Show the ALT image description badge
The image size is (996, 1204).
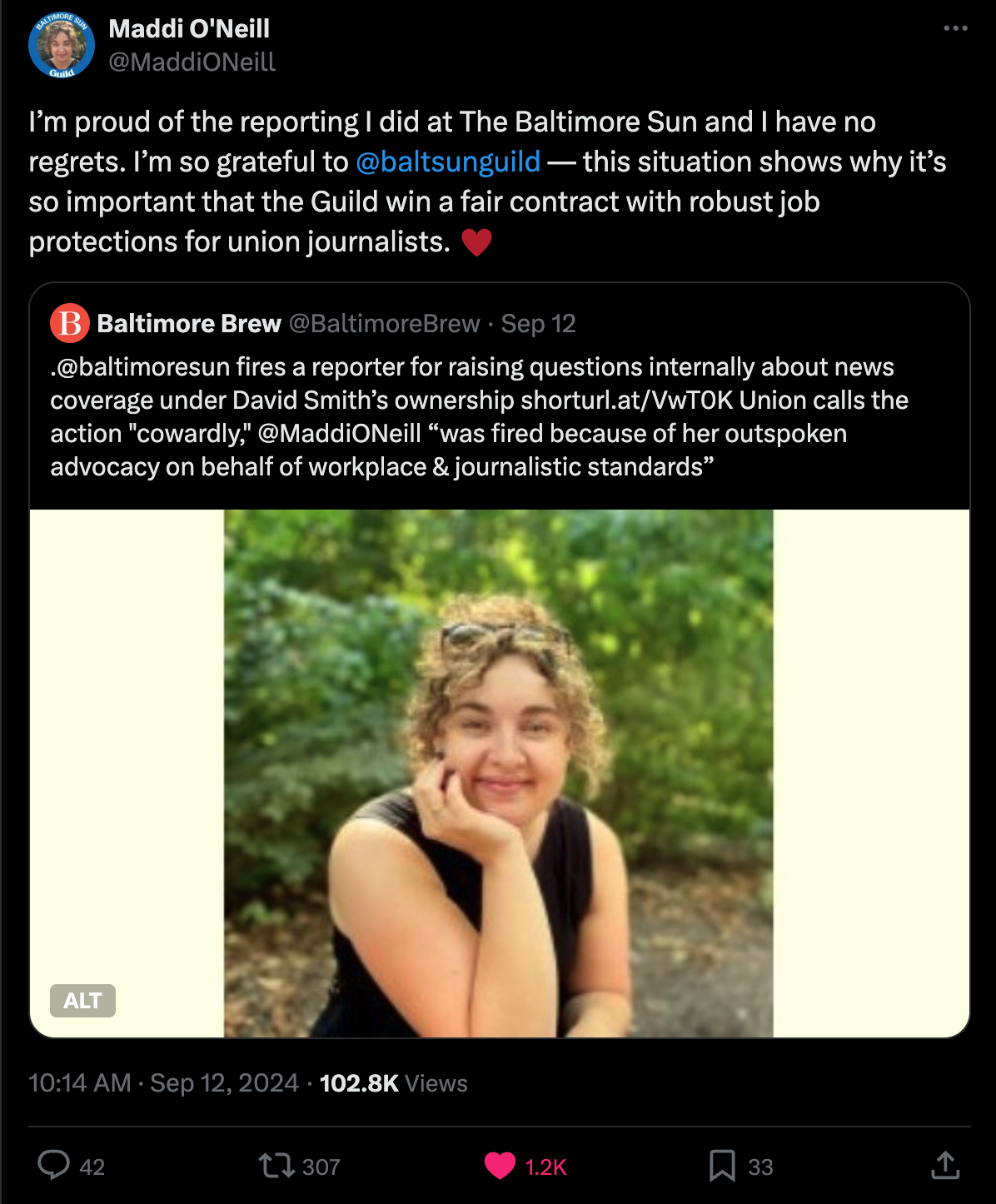[x=82, y=1000]
